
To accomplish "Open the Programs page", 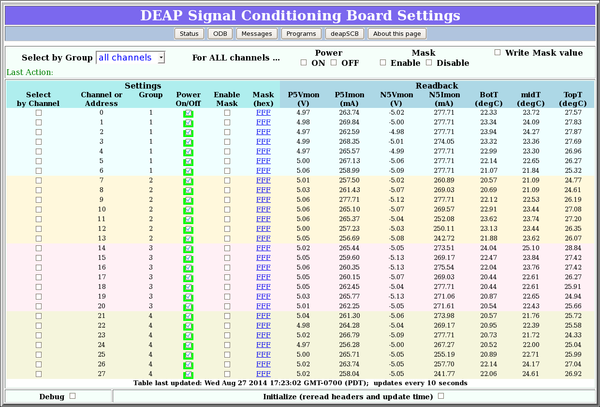I will click(301, 34).
